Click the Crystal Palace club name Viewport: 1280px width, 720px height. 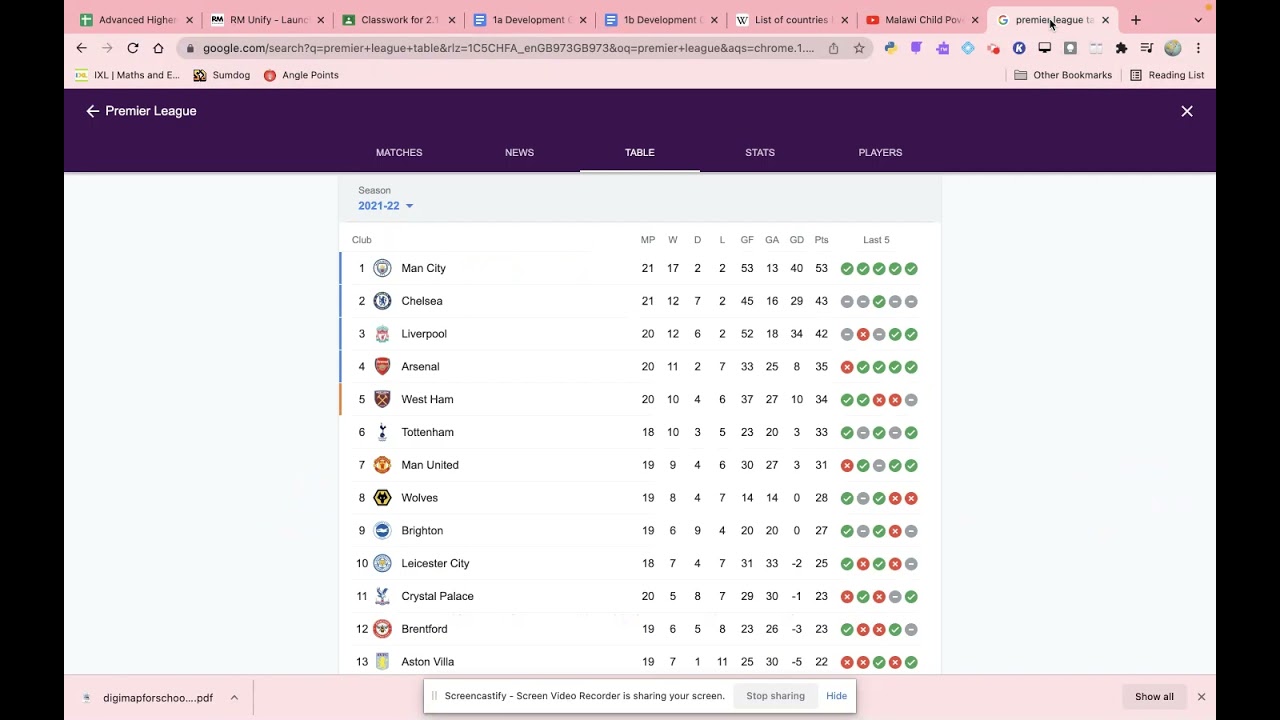pos(437,597)
